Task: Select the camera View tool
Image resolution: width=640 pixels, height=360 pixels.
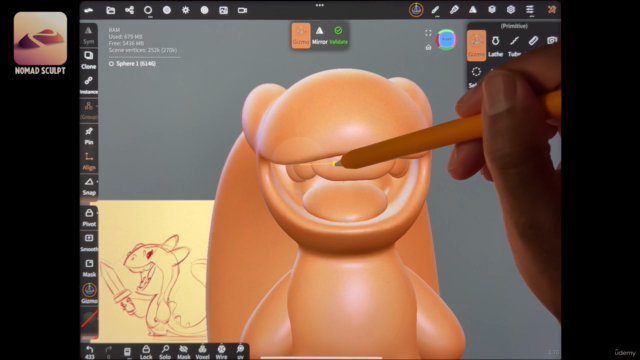Action: tap(552, 40)
